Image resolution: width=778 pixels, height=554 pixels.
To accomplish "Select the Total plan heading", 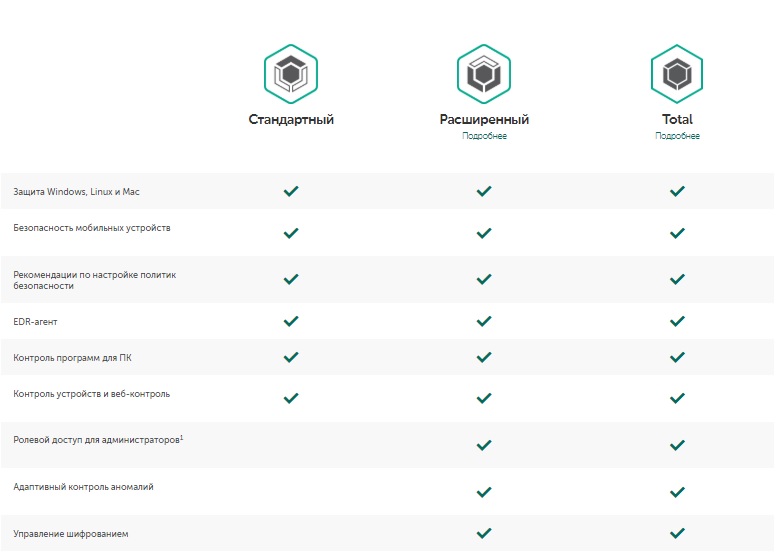I will tap(677, 119).
